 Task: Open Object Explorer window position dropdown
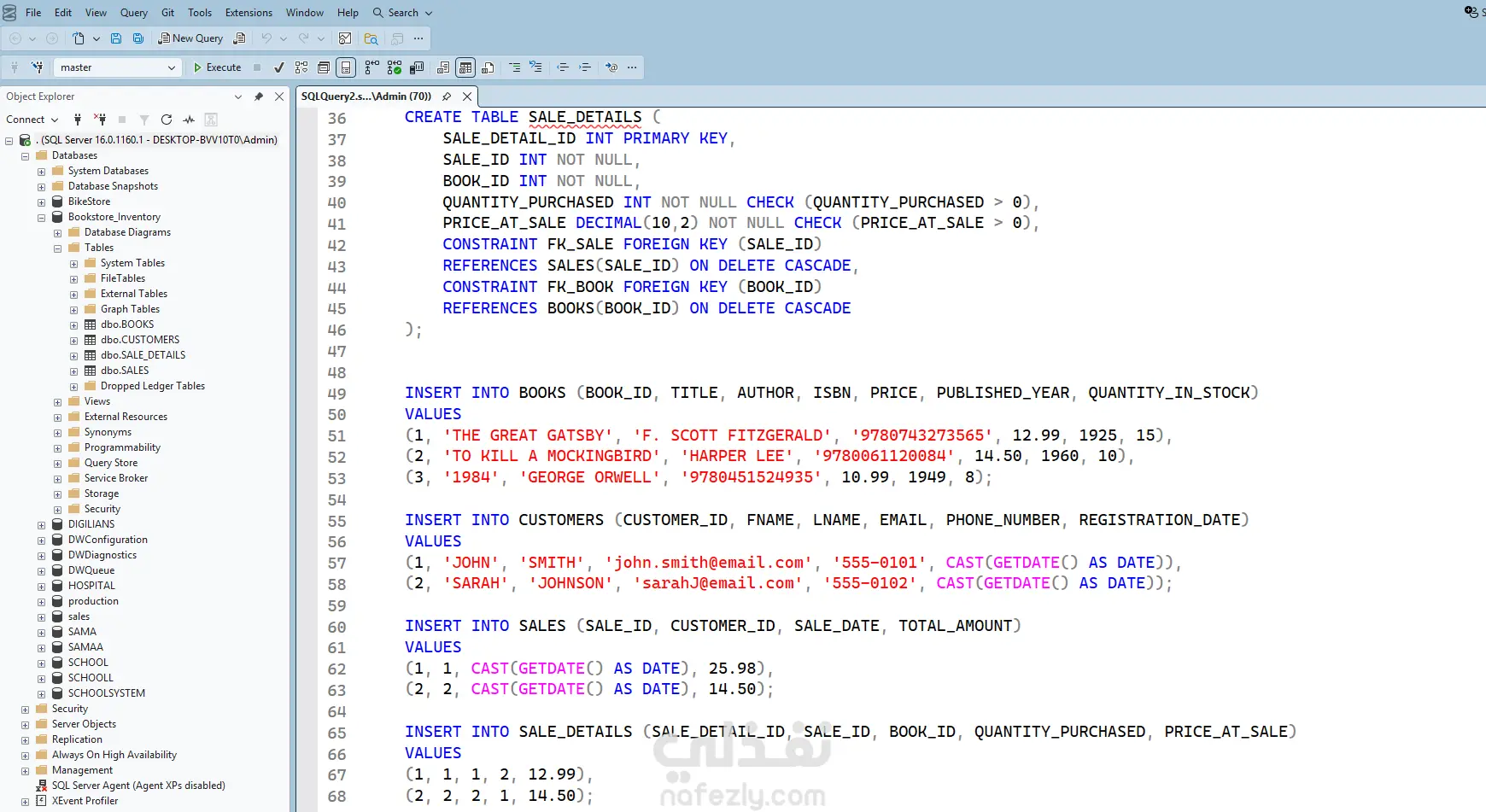238,96
